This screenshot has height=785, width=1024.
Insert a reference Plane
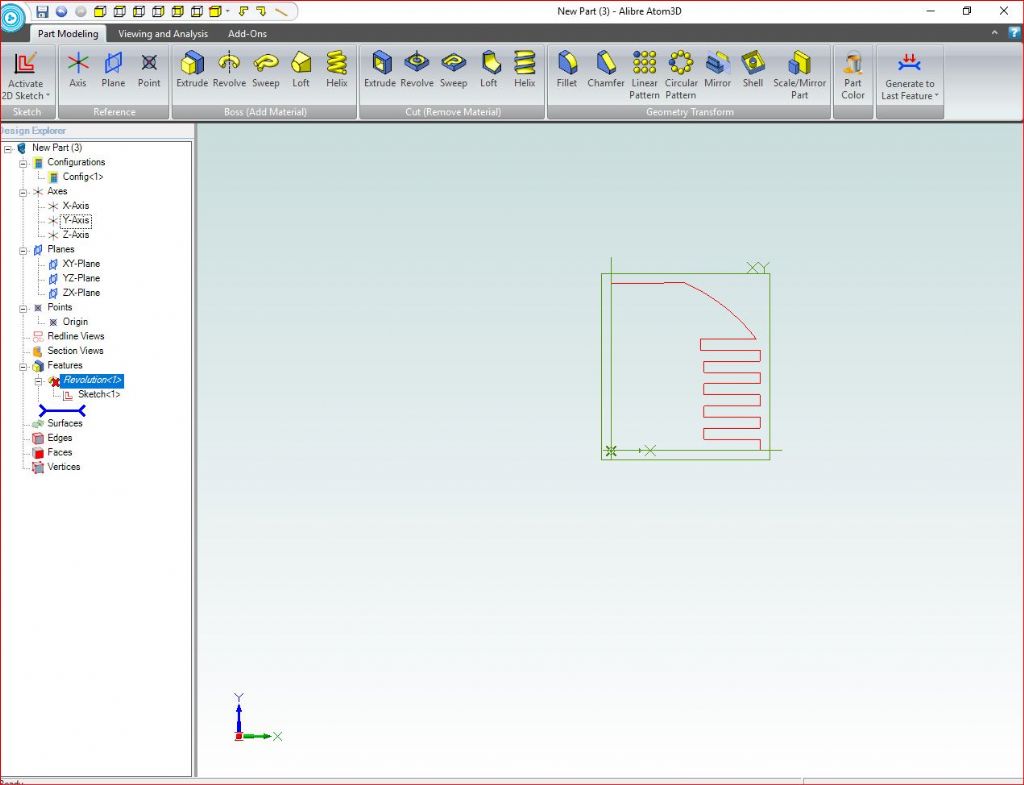pyautogui.click(x=113, y=69)
